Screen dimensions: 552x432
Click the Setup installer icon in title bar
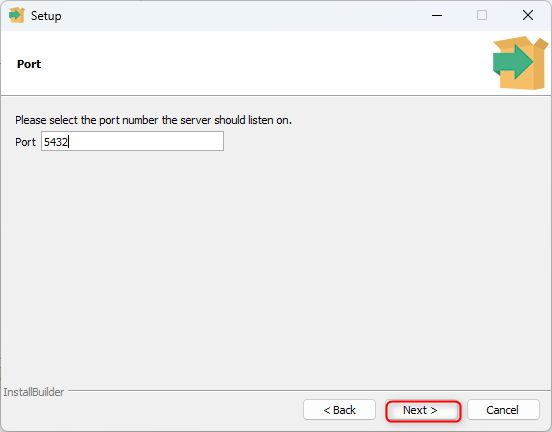[17, 15]
